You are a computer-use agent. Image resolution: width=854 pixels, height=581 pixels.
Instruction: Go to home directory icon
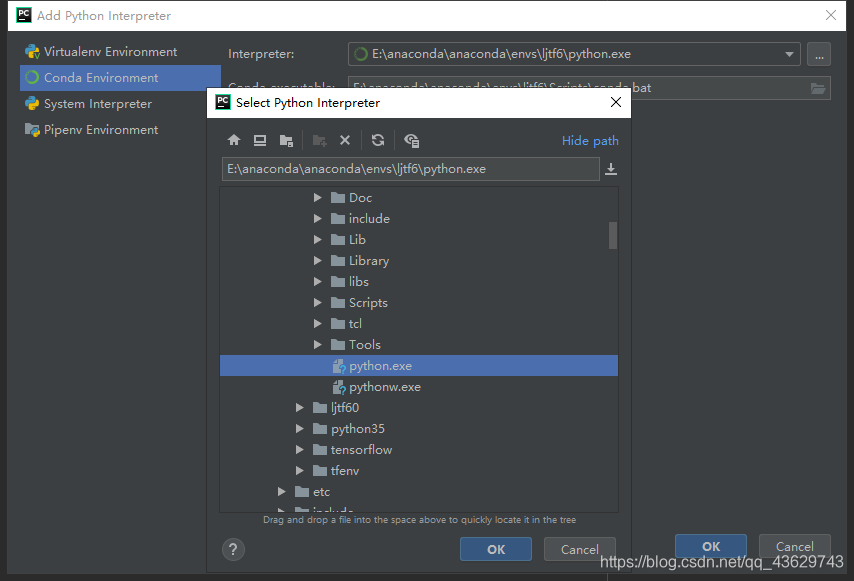[234, 140]
